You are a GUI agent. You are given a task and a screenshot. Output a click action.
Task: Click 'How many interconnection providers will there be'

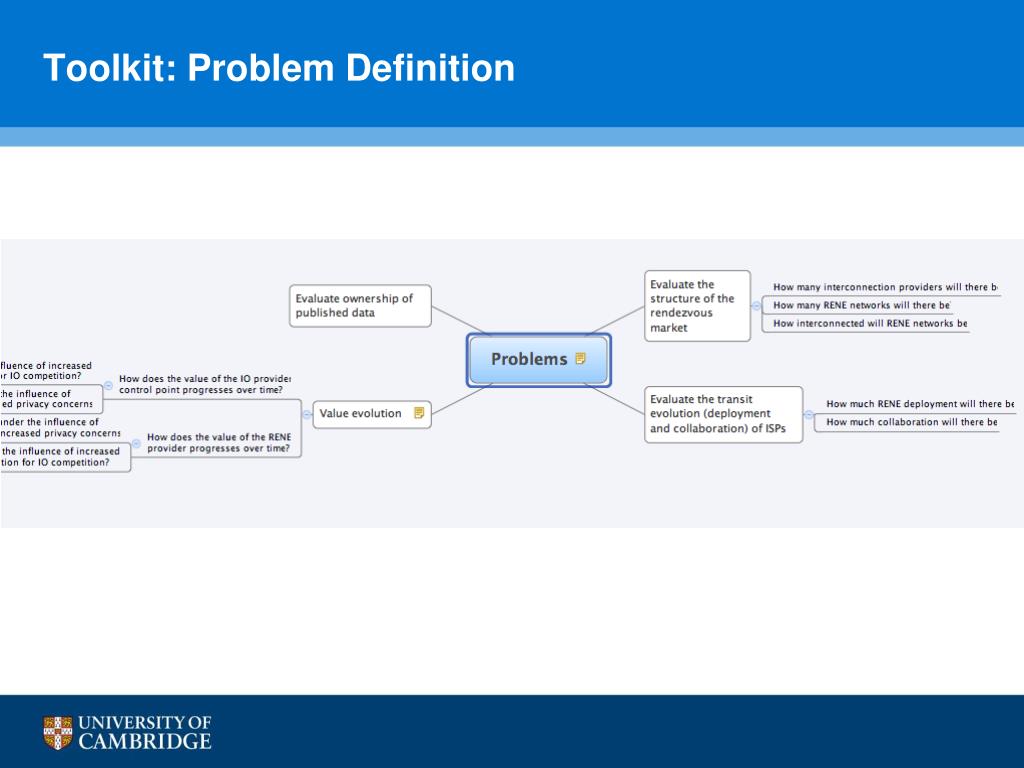pos(885,287)
